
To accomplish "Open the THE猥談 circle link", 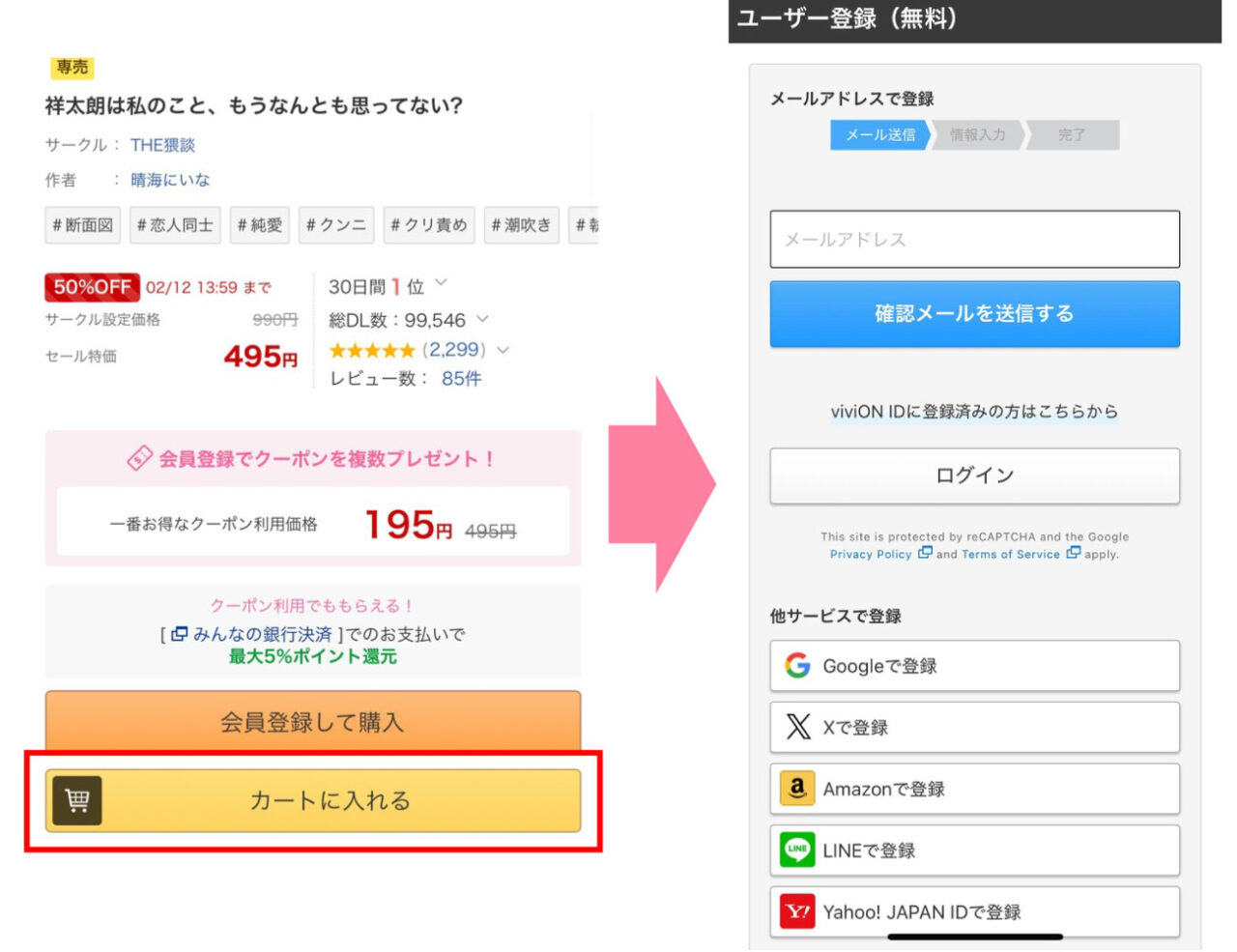I will click(162, 145).
